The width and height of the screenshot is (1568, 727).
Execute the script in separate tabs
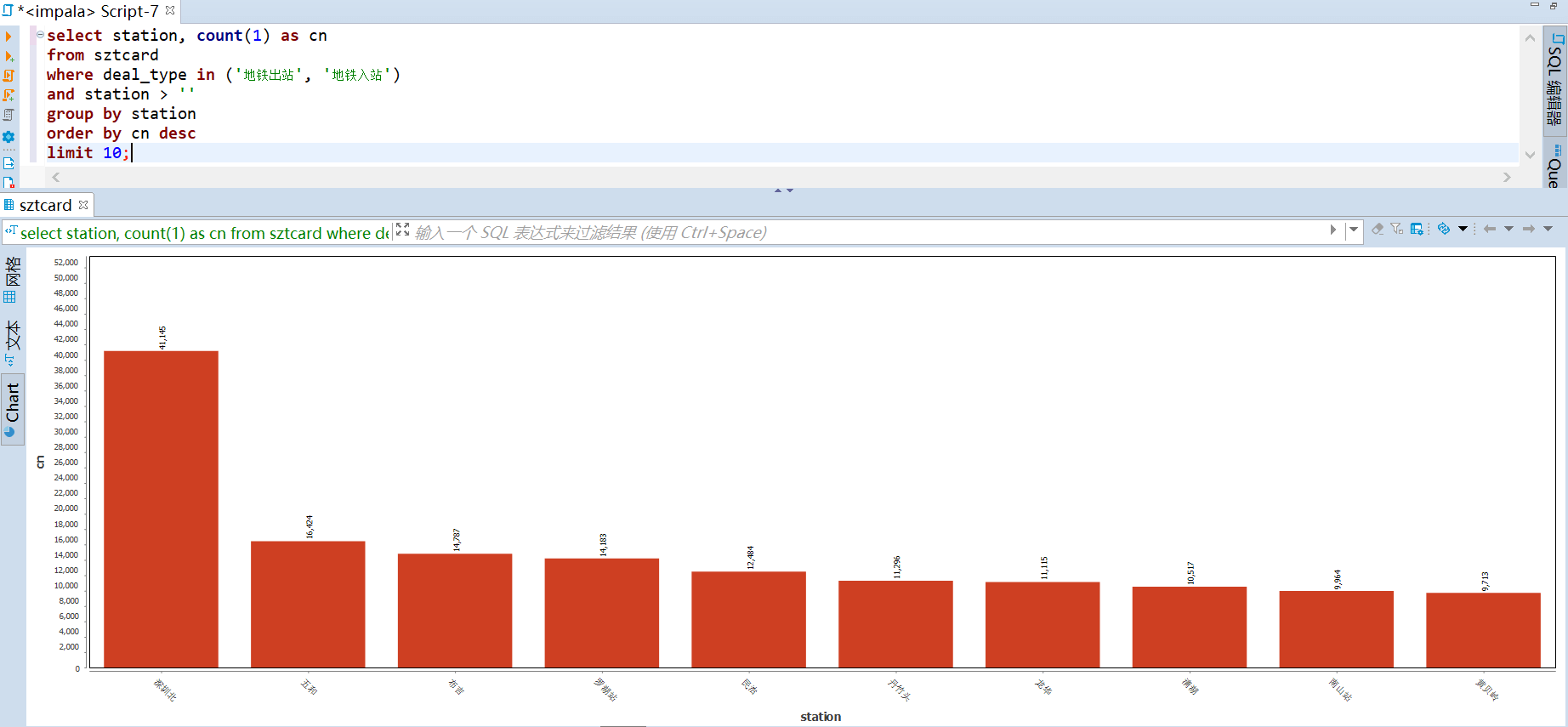(9, 95)
